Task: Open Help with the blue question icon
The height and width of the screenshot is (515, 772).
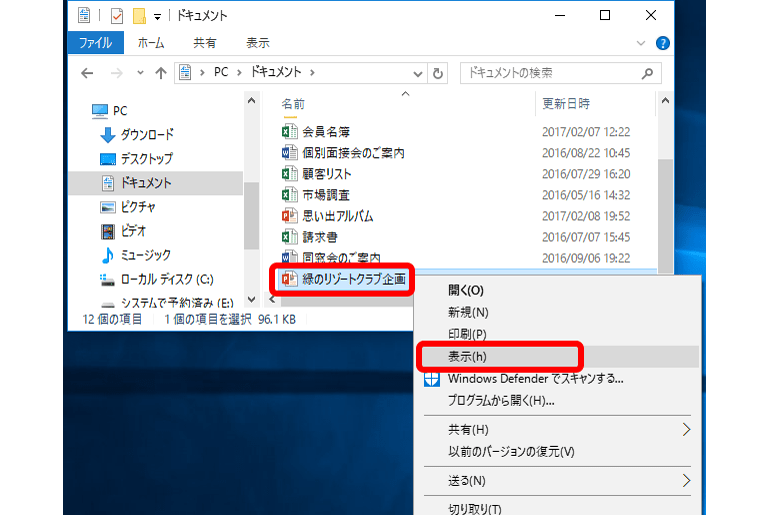Action: click(663, 43)
